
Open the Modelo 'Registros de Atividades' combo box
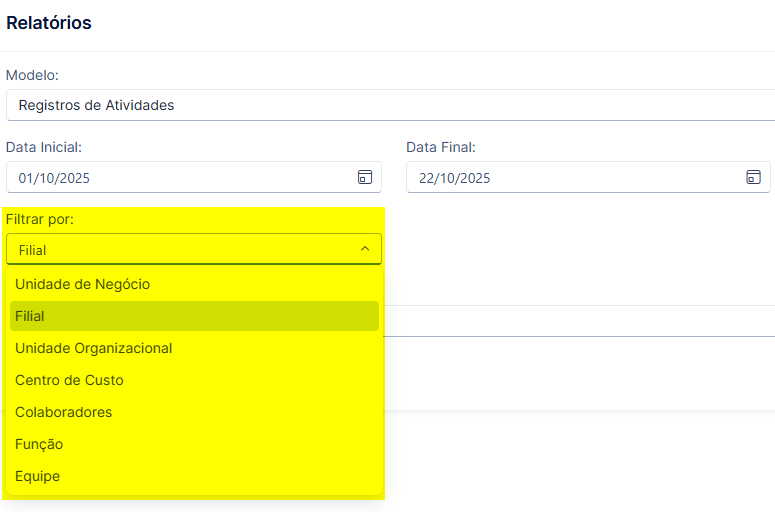click(x=390, y=105)
